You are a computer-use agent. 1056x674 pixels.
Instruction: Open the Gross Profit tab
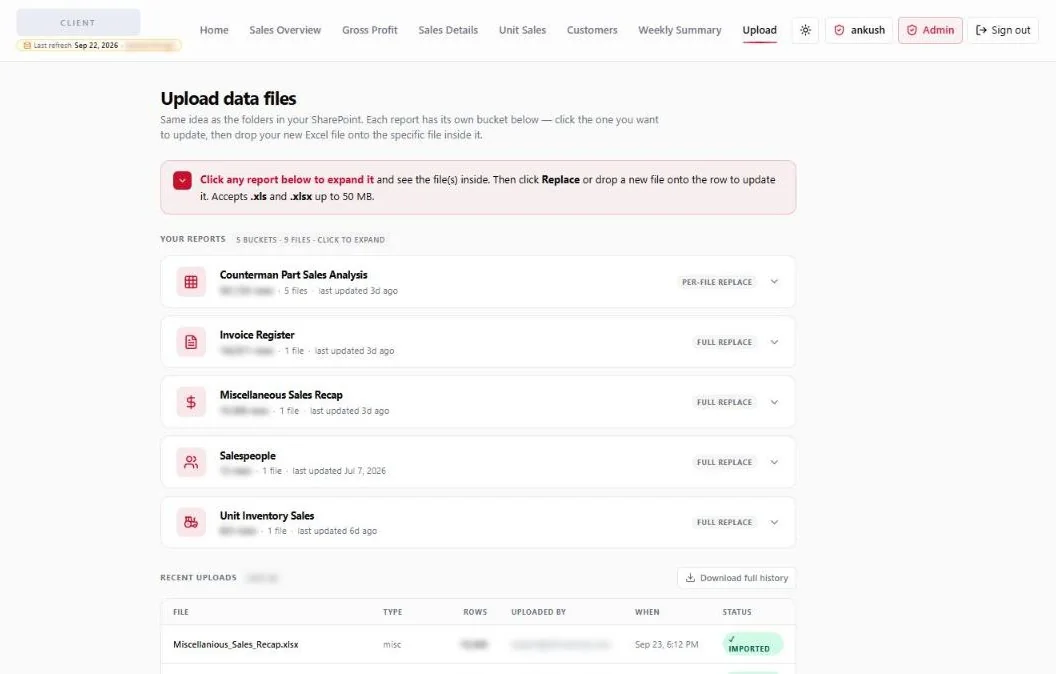(x=370, y=30)
